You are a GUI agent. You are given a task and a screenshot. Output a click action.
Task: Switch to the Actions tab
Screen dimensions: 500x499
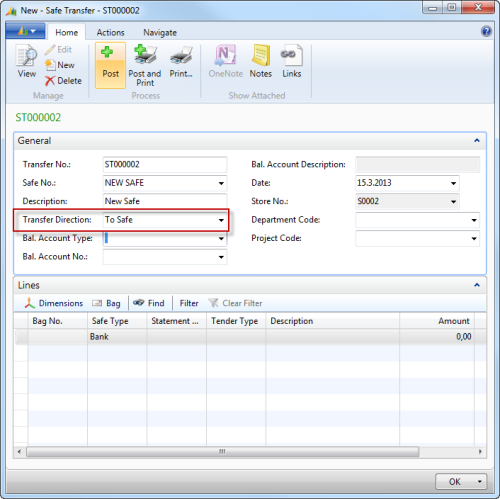point(110,32)
